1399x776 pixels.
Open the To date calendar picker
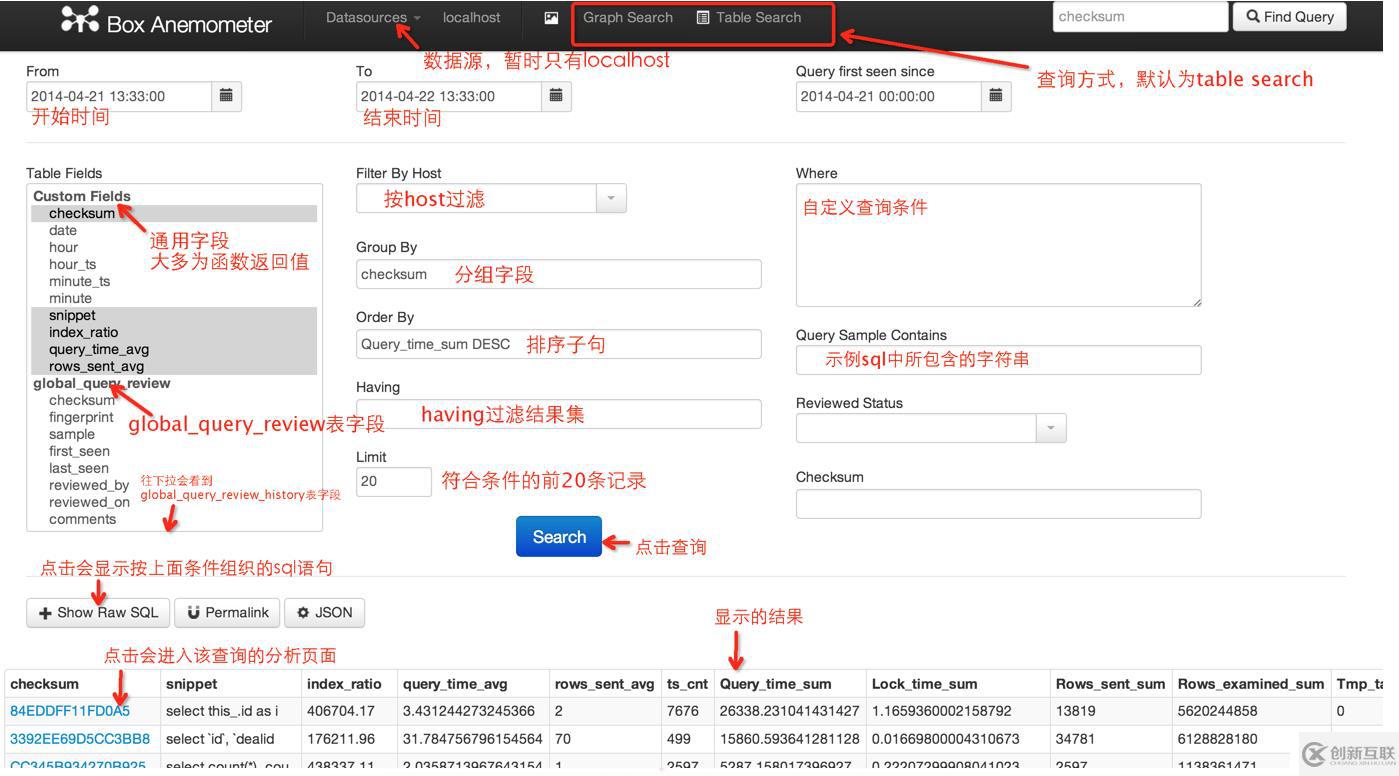556,96
